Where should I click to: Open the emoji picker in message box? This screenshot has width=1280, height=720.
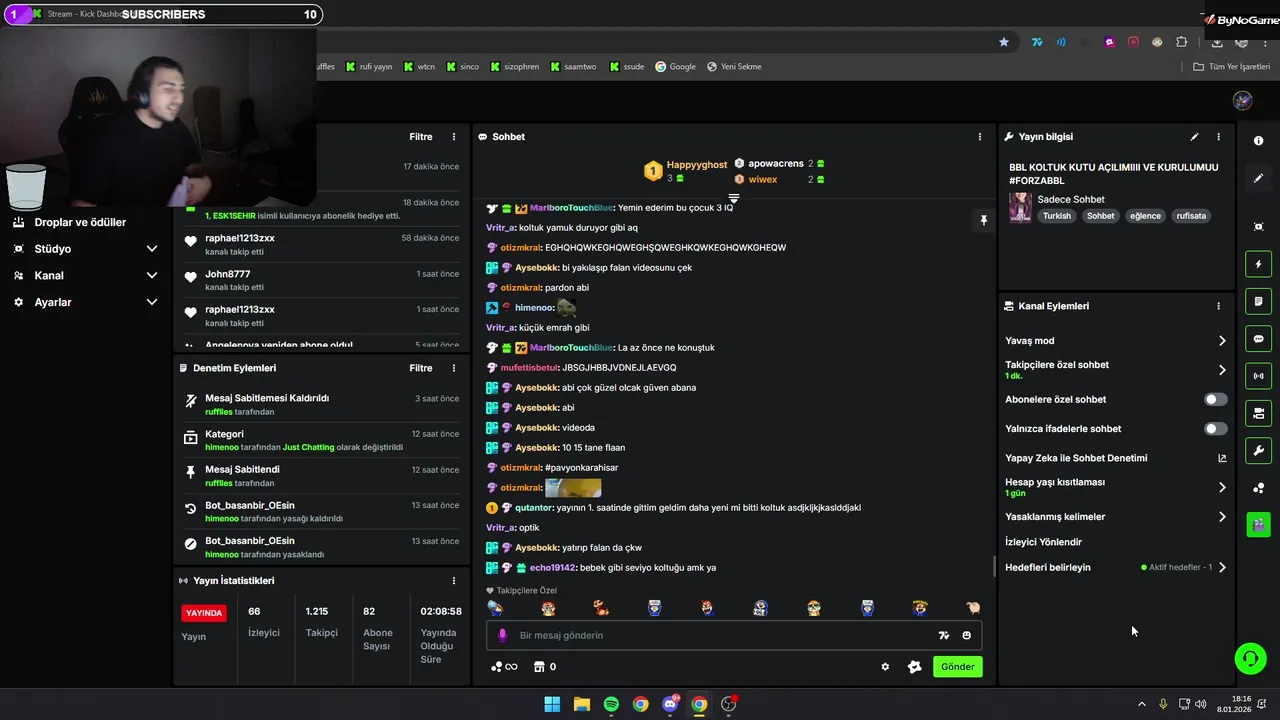(966, 635)
